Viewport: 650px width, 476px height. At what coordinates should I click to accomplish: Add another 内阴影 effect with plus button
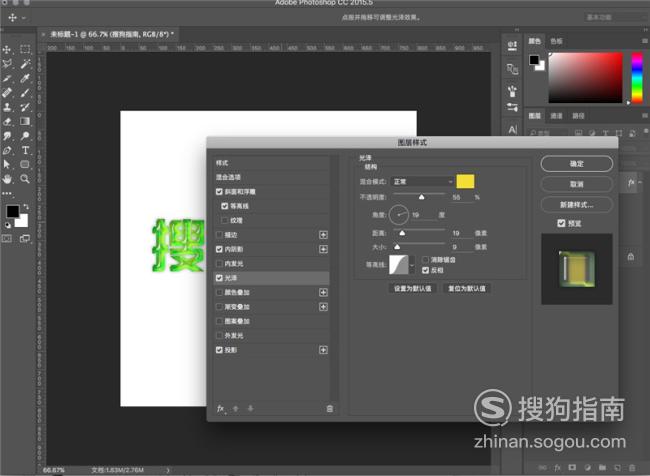[323, 249]
